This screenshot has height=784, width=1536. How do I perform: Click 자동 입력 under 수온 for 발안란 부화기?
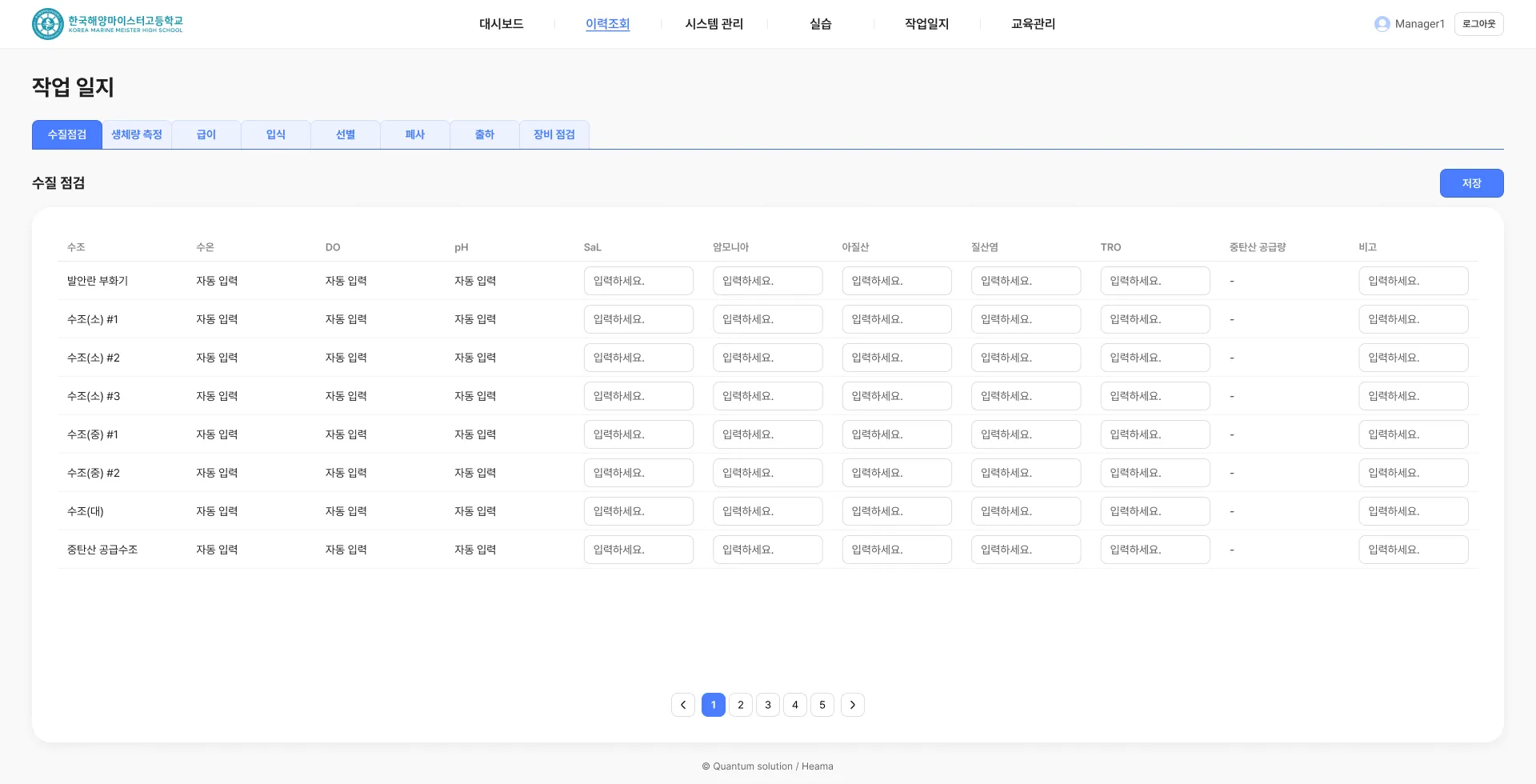pos(217,281)
